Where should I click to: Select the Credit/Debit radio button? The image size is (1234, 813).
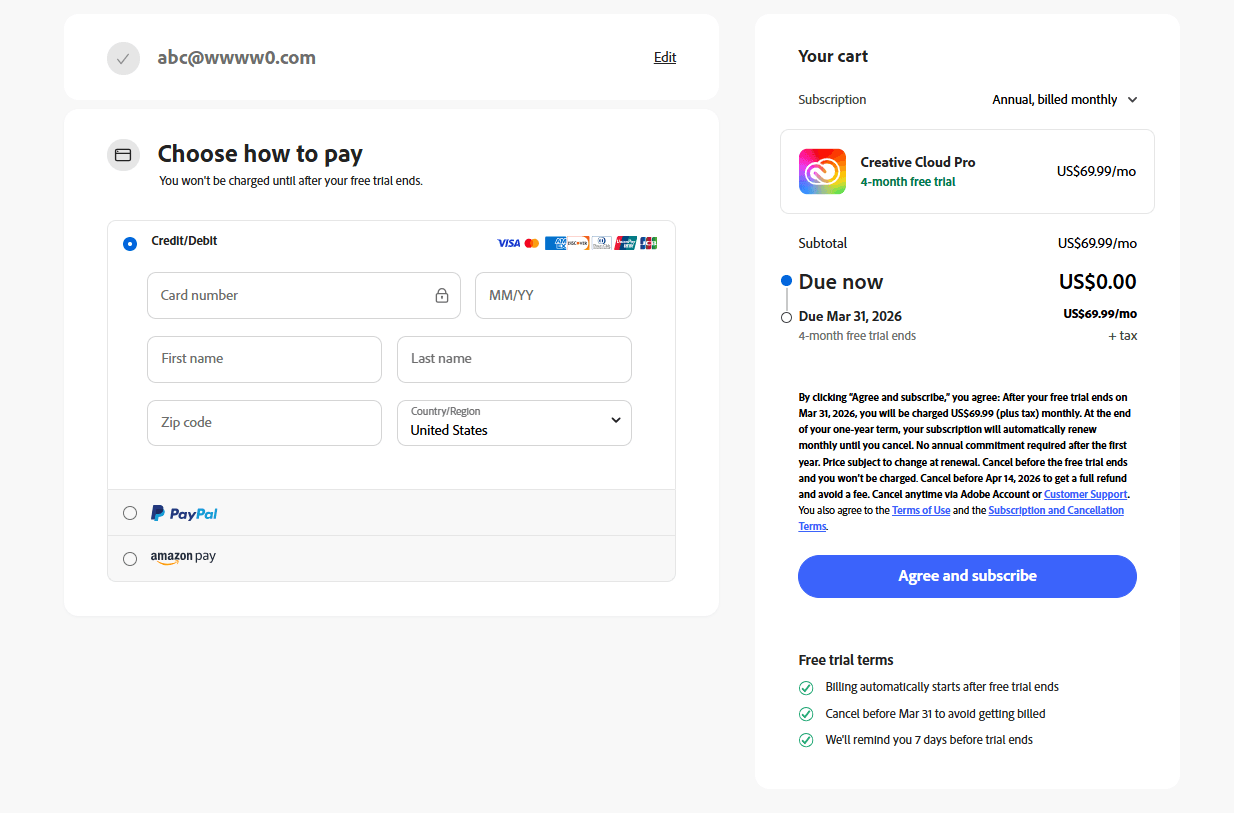point(130,244)
